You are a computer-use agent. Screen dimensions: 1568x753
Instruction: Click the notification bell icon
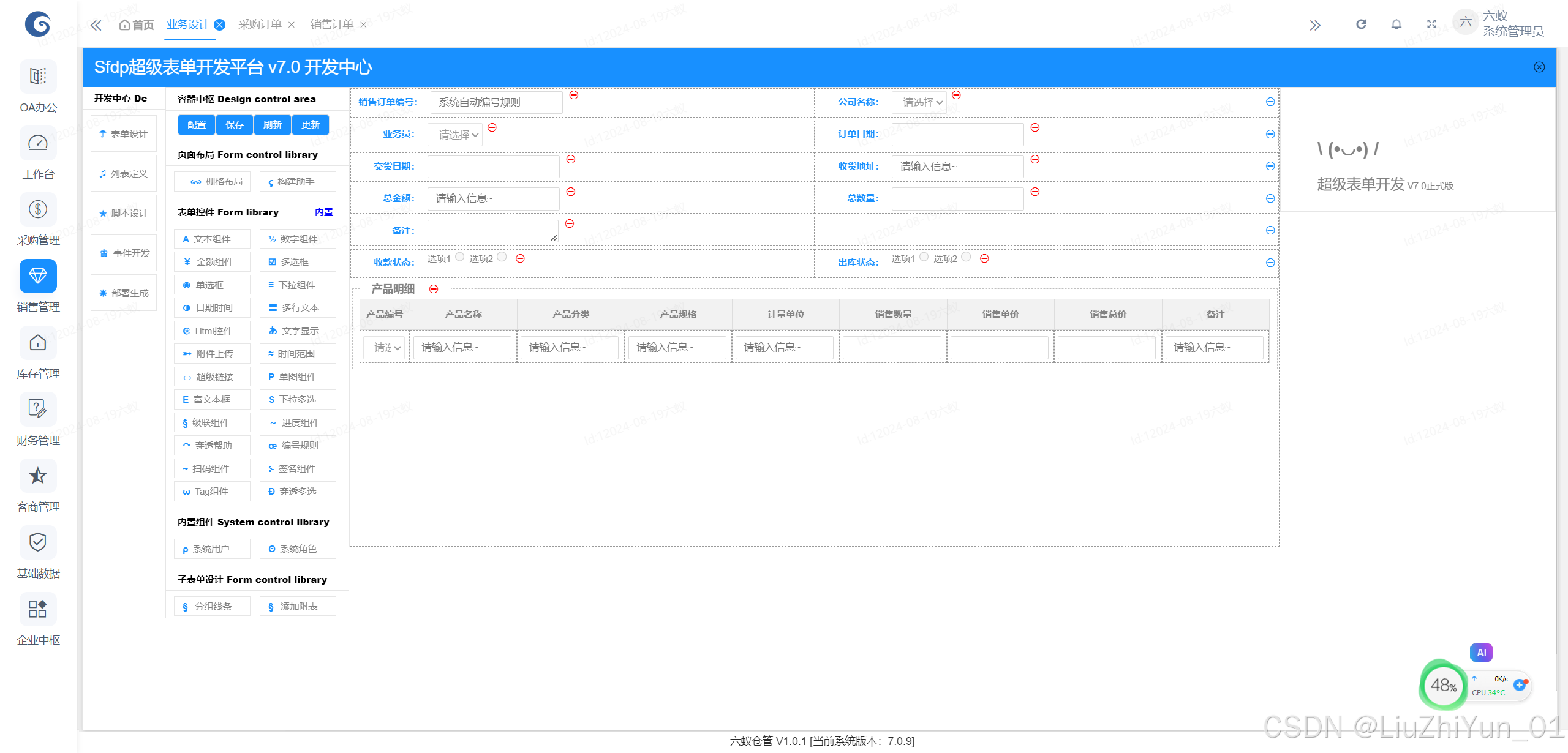[1396, 24]
